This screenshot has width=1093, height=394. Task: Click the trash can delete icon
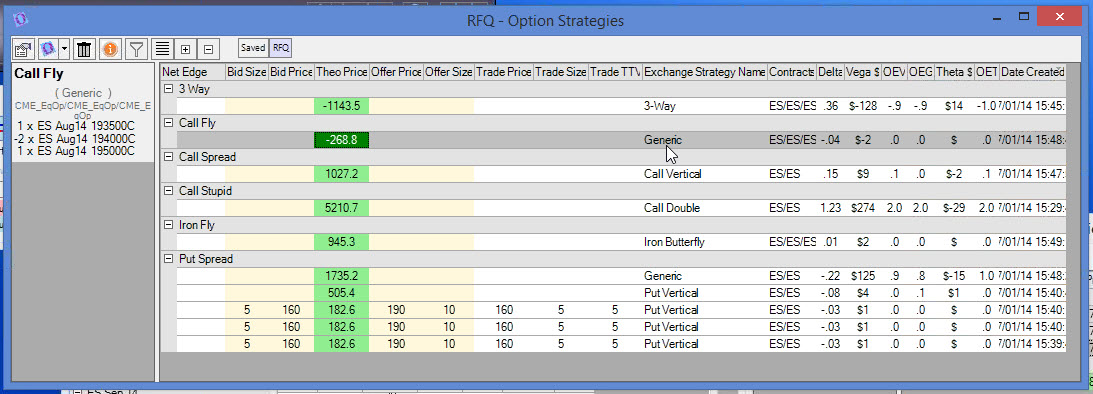(84, 49)
